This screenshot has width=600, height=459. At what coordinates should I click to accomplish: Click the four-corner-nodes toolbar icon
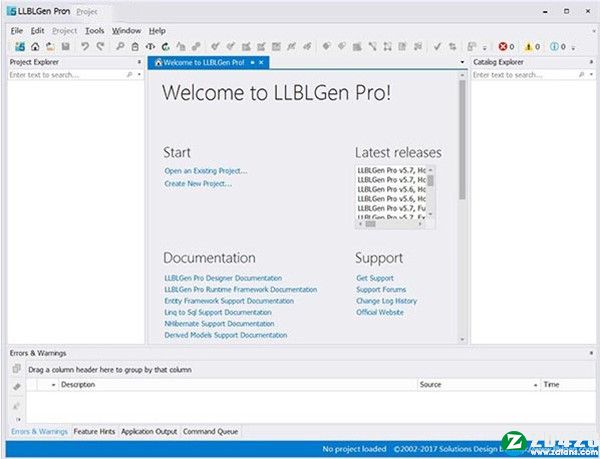coord(388,47)
